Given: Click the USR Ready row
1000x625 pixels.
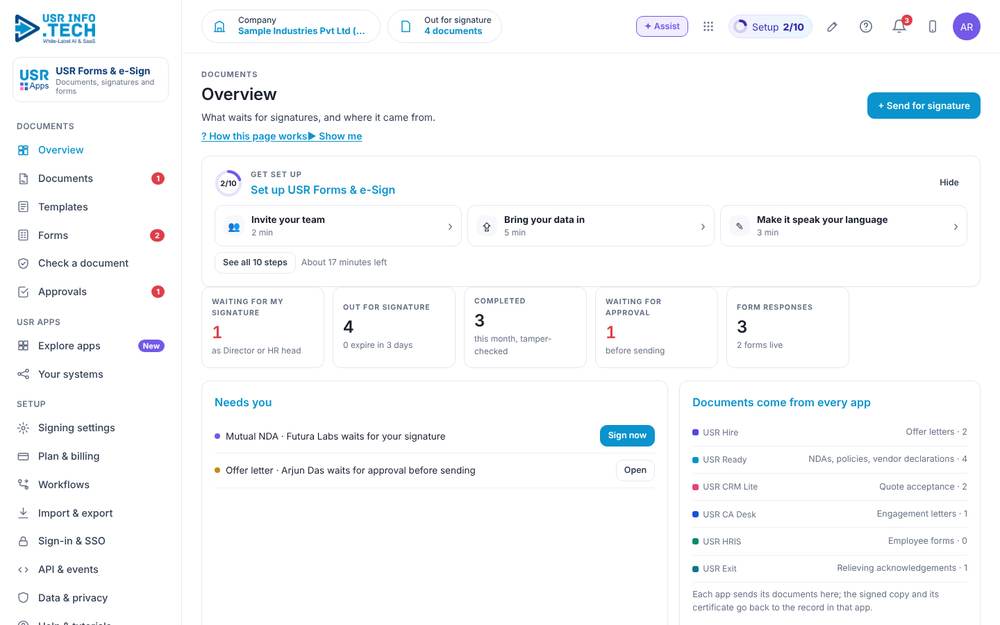Looking at the screenshot, I should coord(830,459).
